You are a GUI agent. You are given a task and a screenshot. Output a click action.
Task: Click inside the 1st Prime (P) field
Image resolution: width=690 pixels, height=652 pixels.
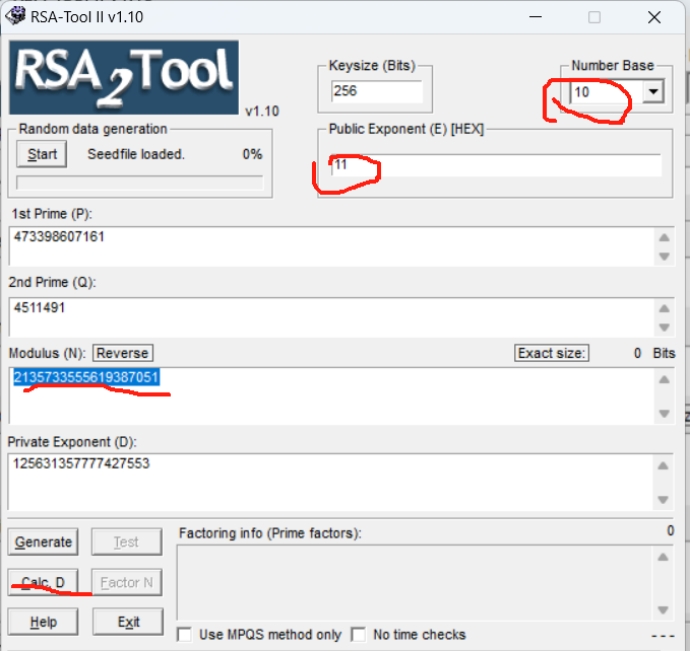[x=330, y=246]
